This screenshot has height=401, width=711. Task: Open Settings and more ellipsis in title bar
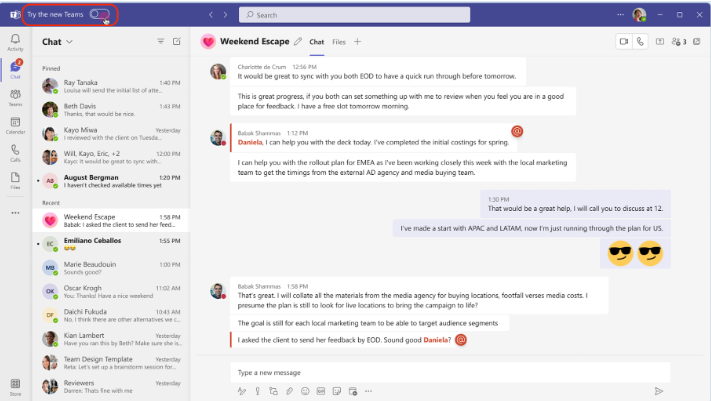pyautogui.click(x=620, y=15)
